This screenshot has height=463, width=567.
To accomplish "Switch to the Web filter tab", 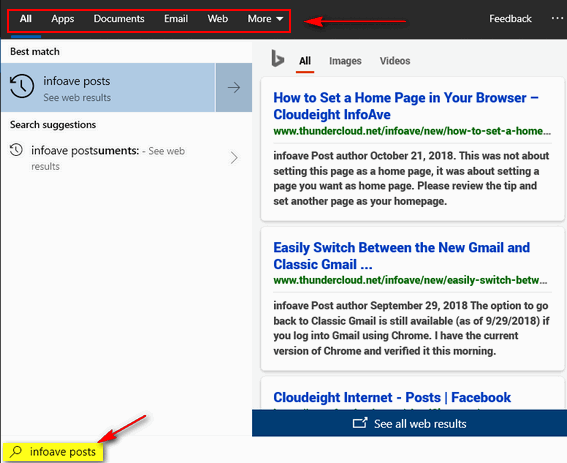I will [x=218, y=19].
